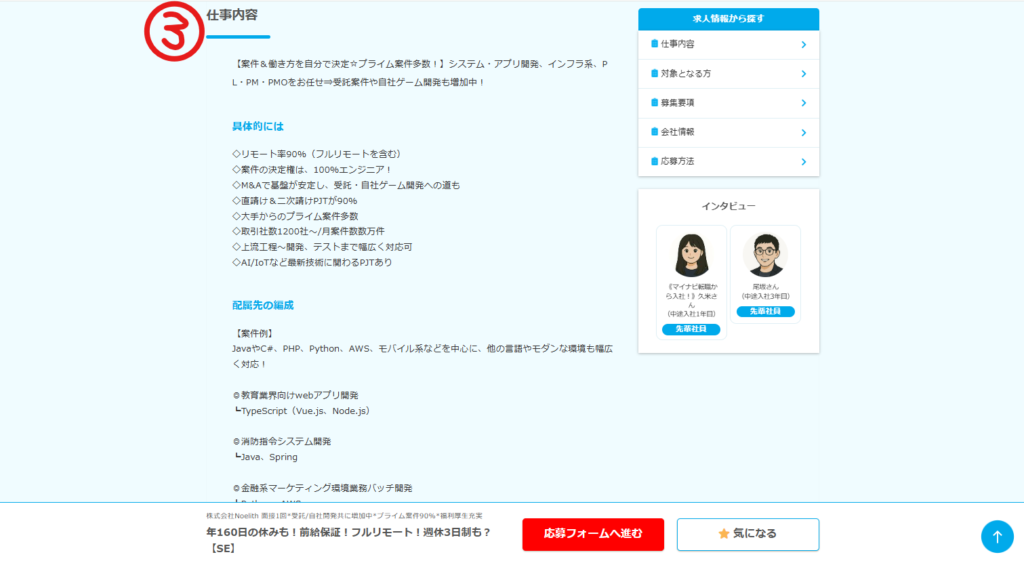Expand the 仕事内容 row chevron
This screenshot has width=1024, height=561.
[x=803, y=44]
